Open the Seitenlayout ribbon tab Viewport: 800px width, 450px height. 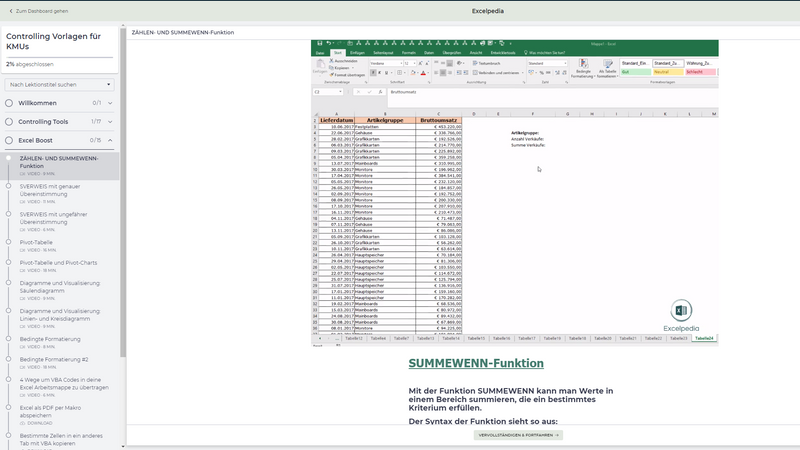pyautogui.click(x=383, y=53)
